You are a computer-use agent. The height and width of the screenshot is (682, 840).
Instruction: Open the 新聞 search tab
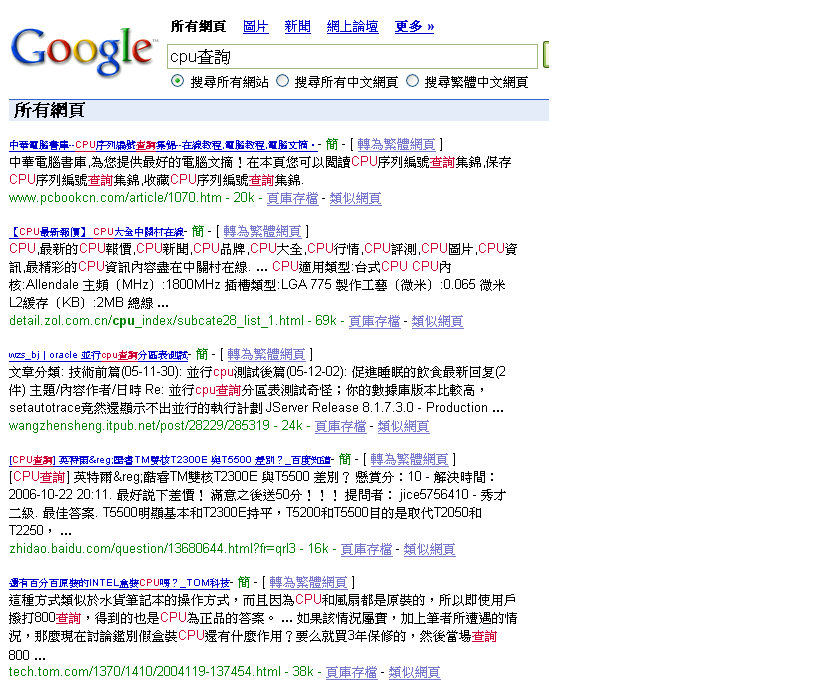tap(297, 26)
